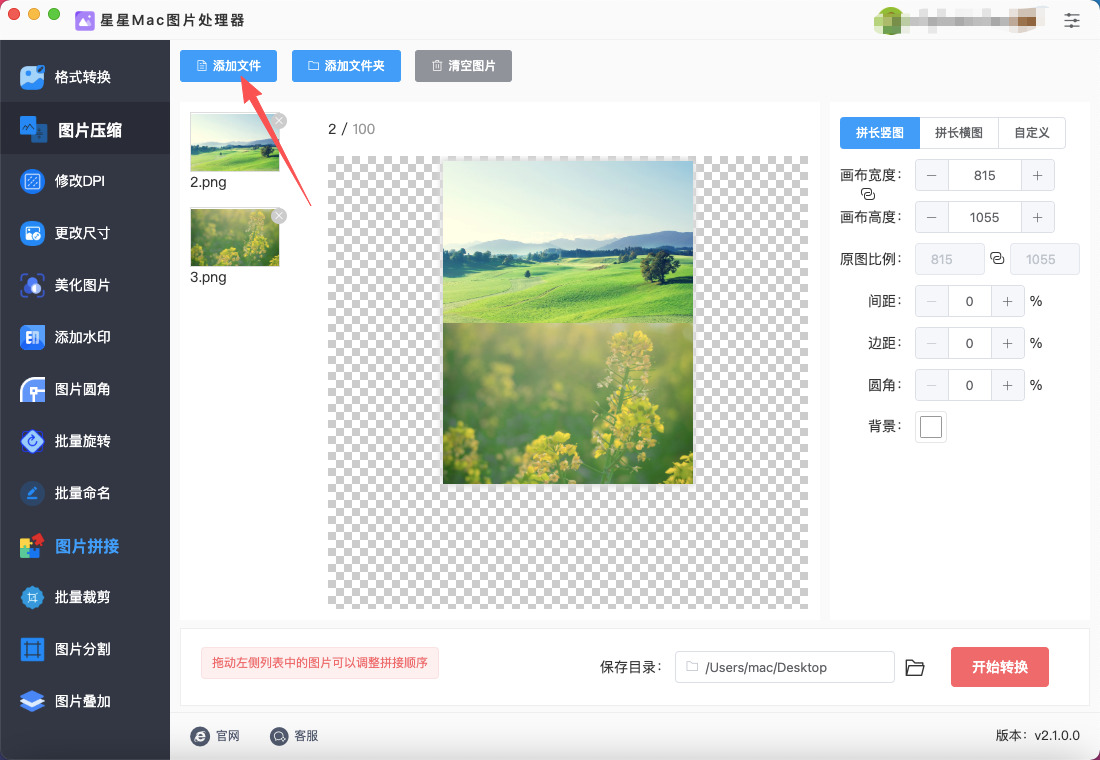Click 清空图片 clear images button
This screenshot has width=1100, height=760.
click(464, 66)
